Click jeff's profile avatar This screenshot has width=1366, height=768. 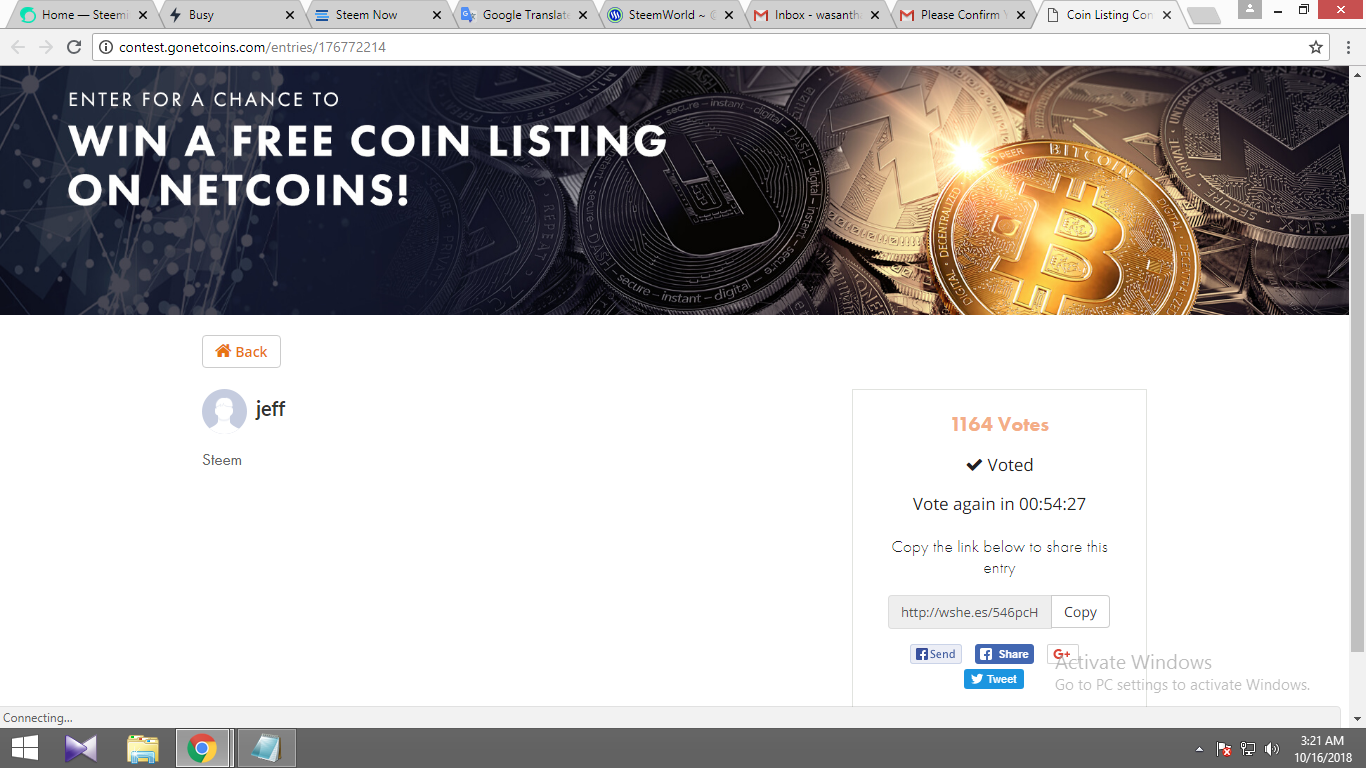(224, 411)
